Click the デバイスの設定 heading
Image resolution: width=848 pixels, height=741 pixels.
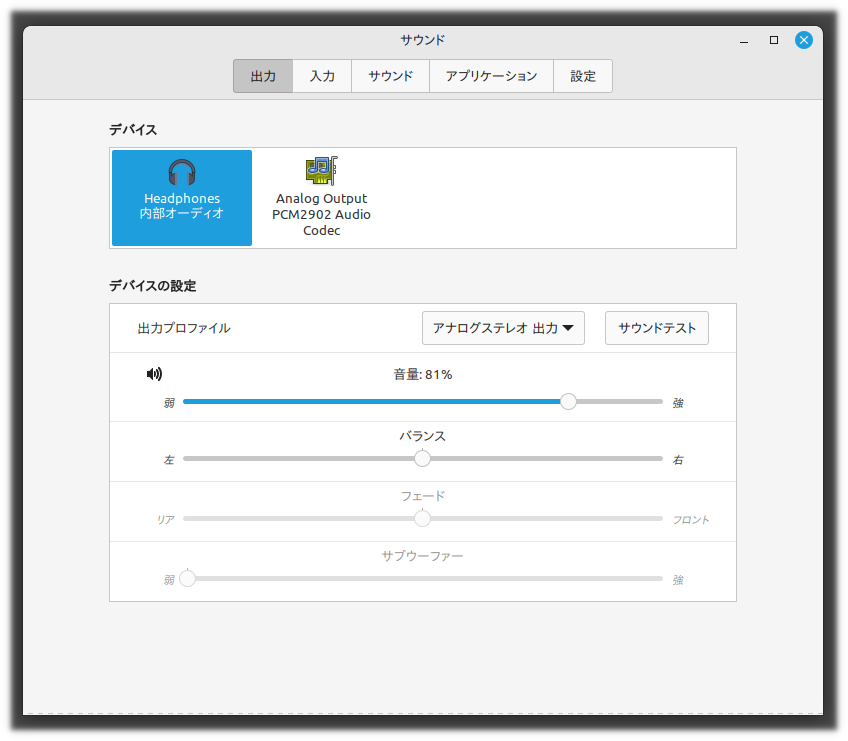(153, 286)
